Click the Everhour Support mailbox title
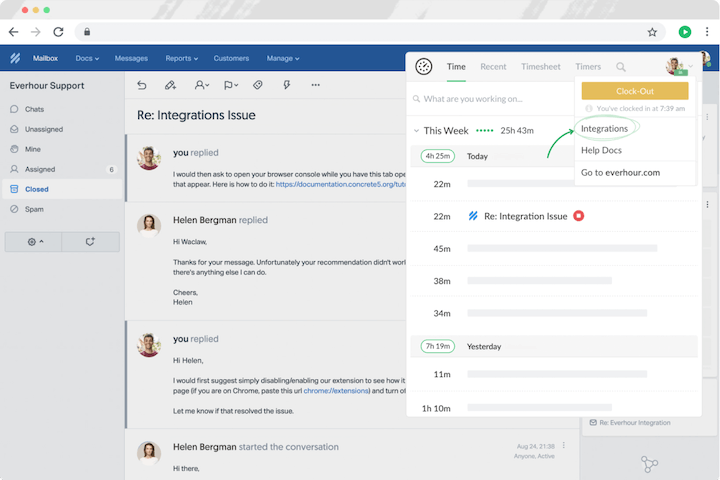Image resolution: width=720 pixels, height=480 pixels. point(47,86)
